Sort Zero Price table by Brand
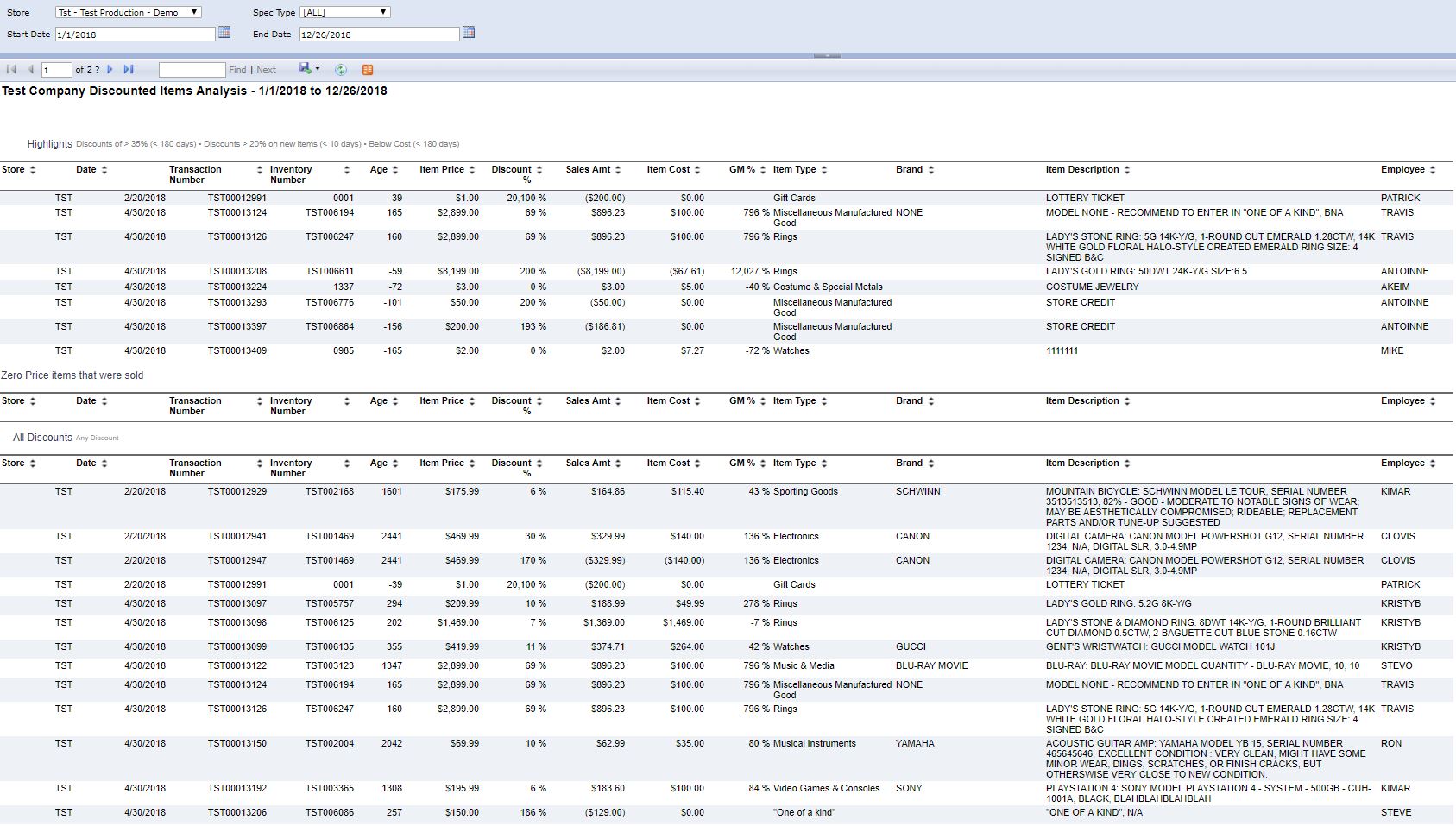The image size is (1456, 826). point(931,401)
